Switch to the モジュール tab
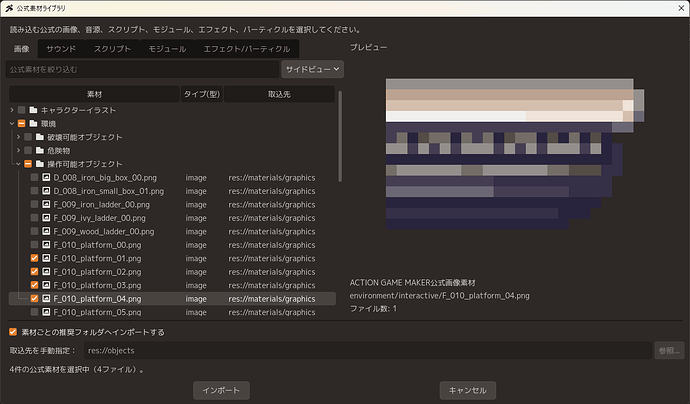This screenshot has width=690, height=404. coord(167,49)
